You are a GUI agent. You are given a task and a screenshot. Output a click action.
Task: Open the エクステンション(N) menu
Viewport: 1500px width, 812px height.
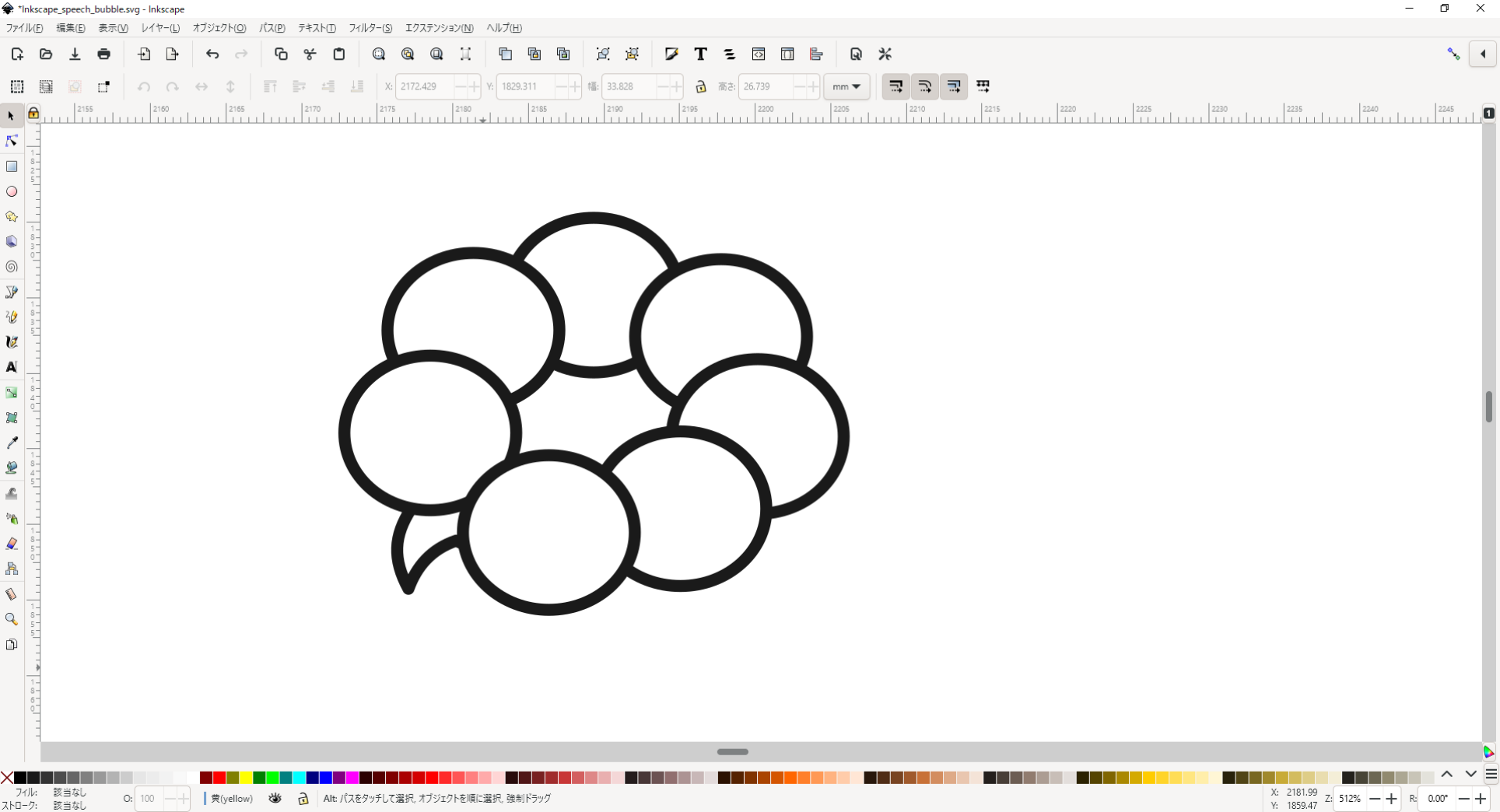coord(439,28)
